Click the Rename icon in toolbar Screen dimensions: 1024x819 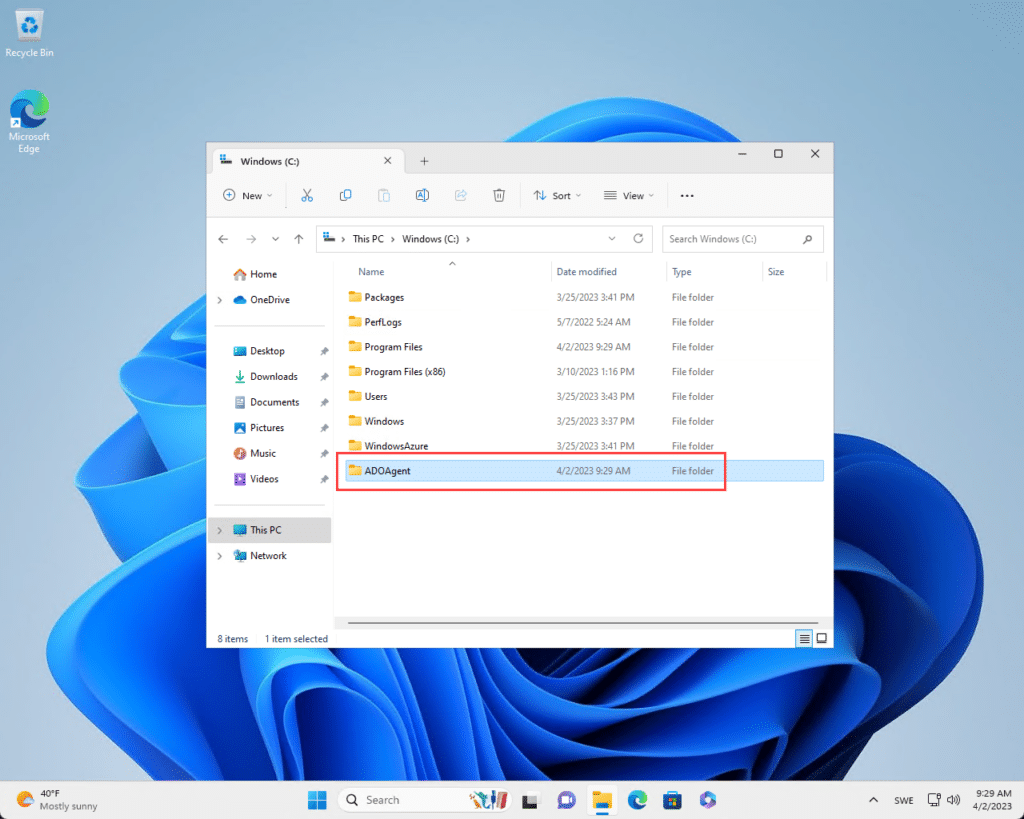[x=423, y=195]
